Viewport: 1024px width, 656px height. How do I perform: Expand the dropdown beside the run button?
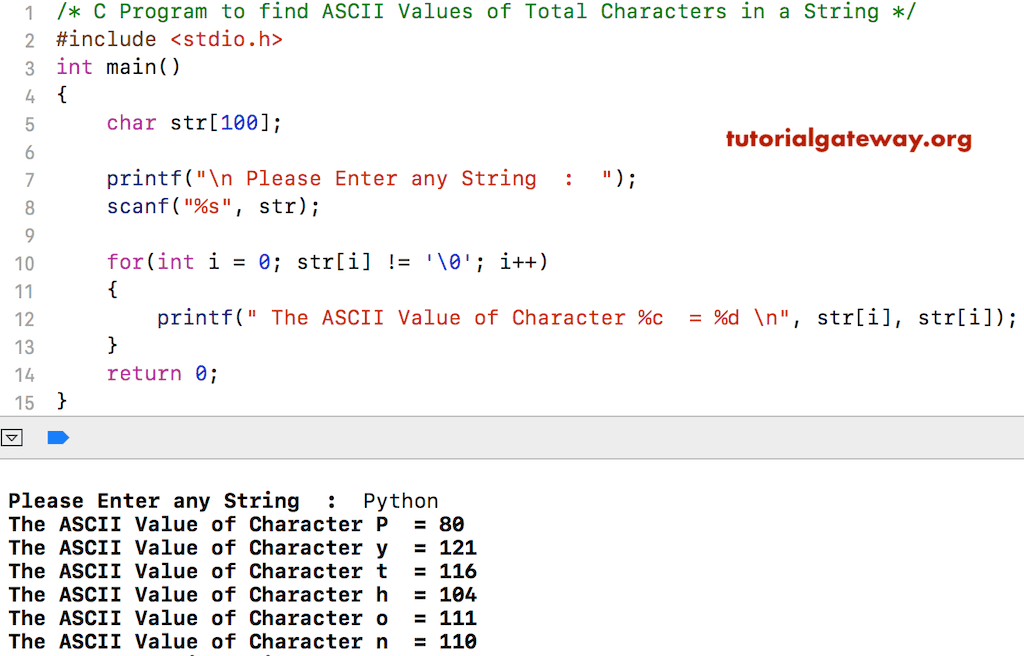pos(13,437)
